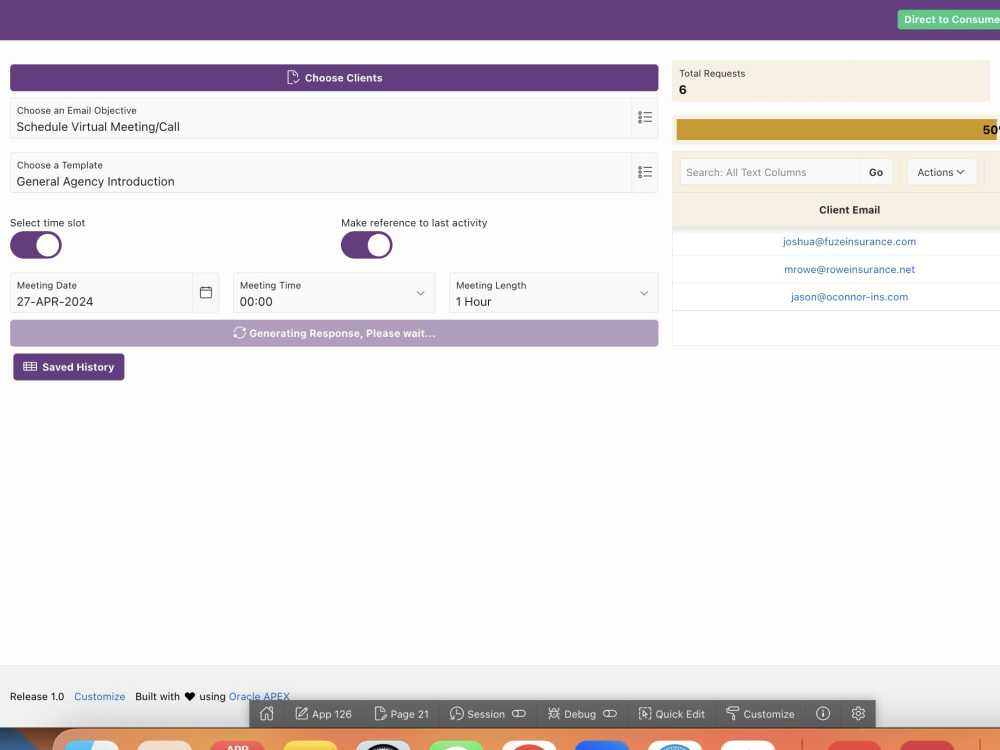Disable Make reference to last activity switch
Screen dimensions: 1000x750
[367, 245]
